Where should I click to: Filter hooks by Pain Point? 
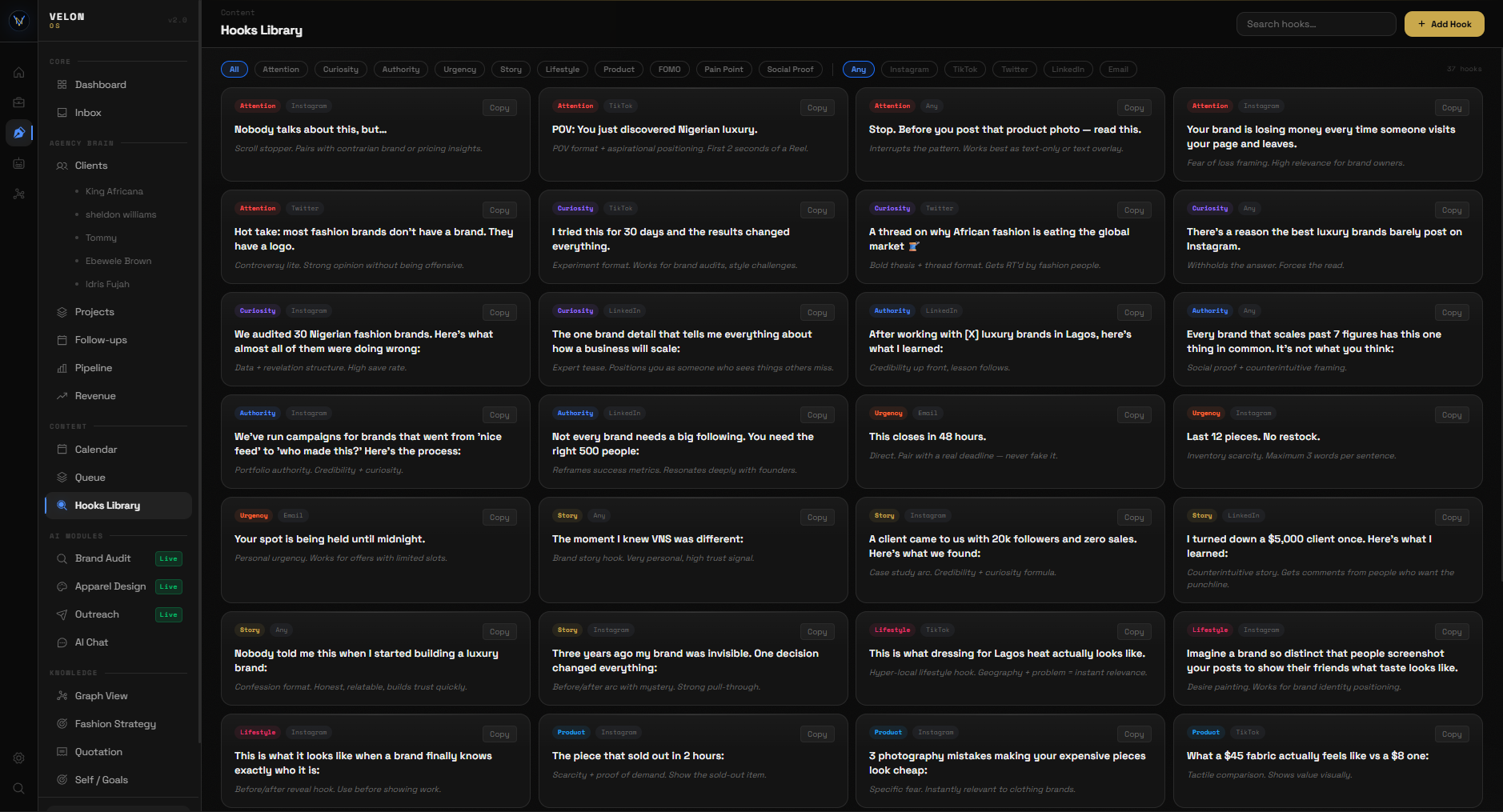(x=723, y=70)
